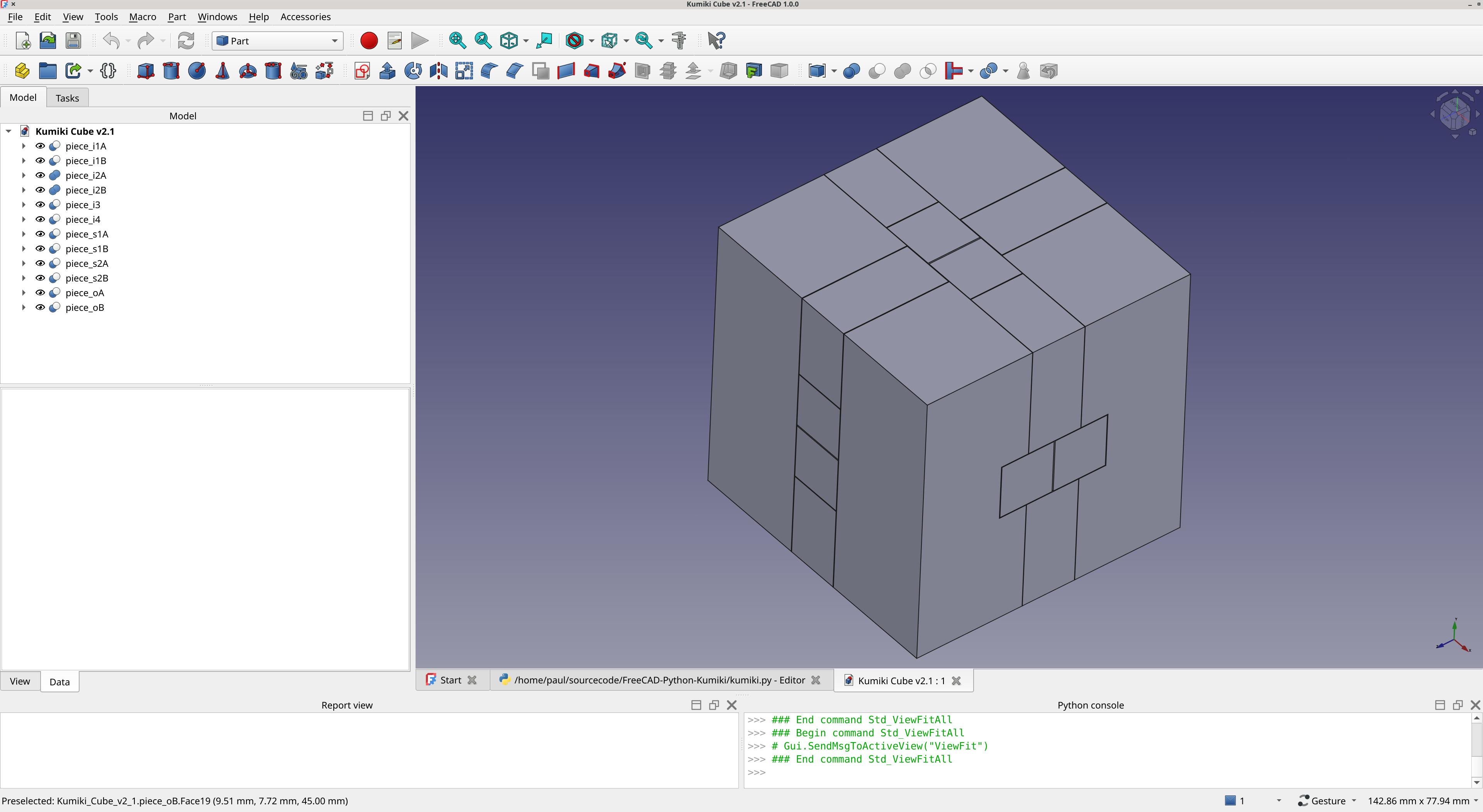Start macro recording red button
1483x812 pixels.
[369, 40]
